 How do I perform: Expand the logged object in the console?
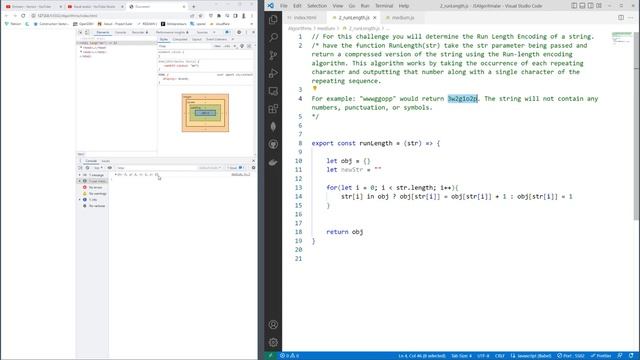[116, 175]
